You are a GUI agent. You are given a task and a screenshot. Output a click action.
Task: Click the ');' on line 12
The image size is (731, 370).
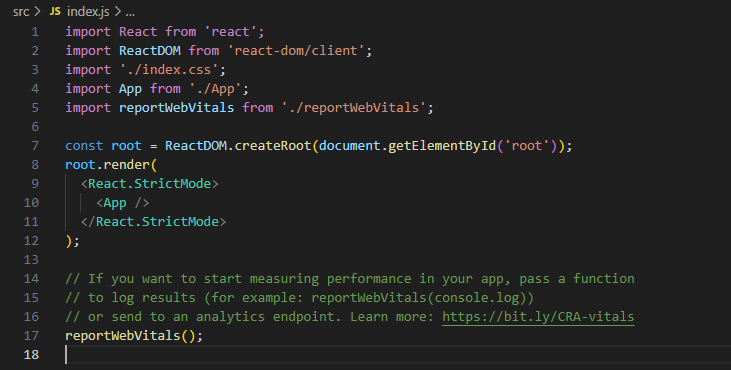tap(73, 241)
